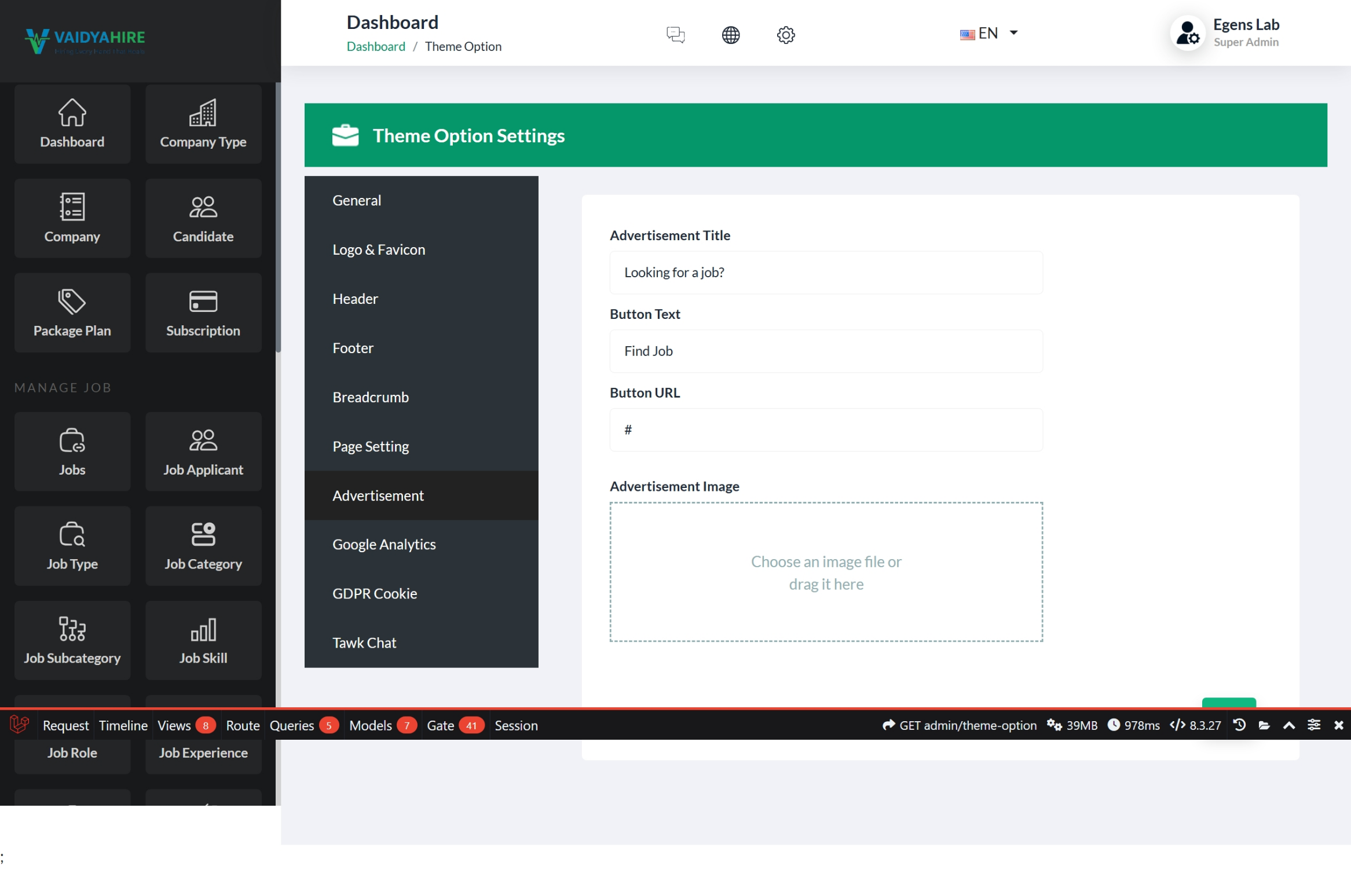Select the Logo & Favicon tab
The height and width of the screenshot is (896, 1351).
pyautogui.click(x=379, y=249)
